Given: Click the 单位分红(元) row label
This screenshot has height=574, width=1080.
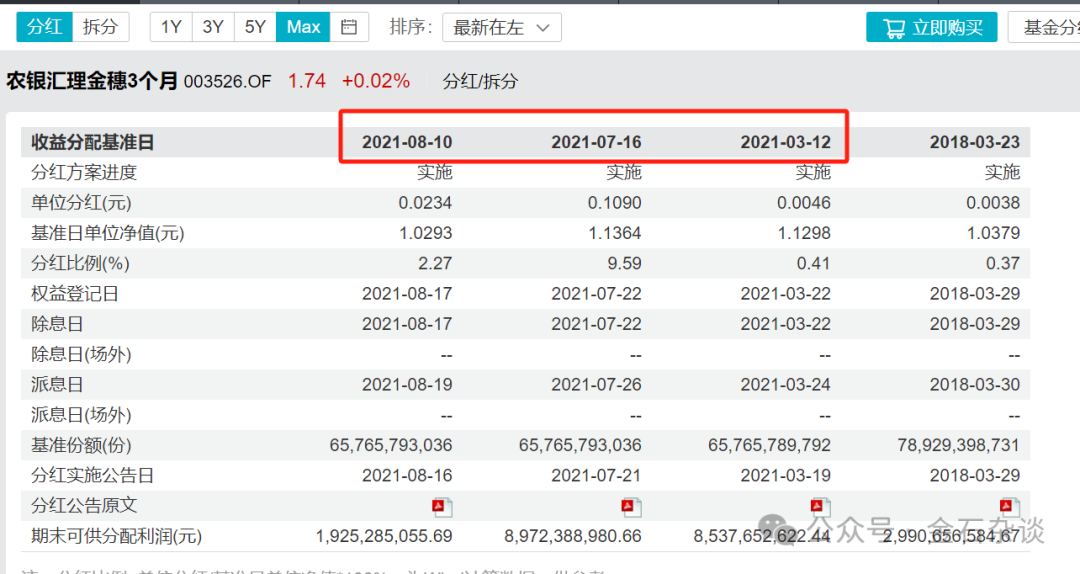Looking at the screenshot, I should [x=81, y=203].
